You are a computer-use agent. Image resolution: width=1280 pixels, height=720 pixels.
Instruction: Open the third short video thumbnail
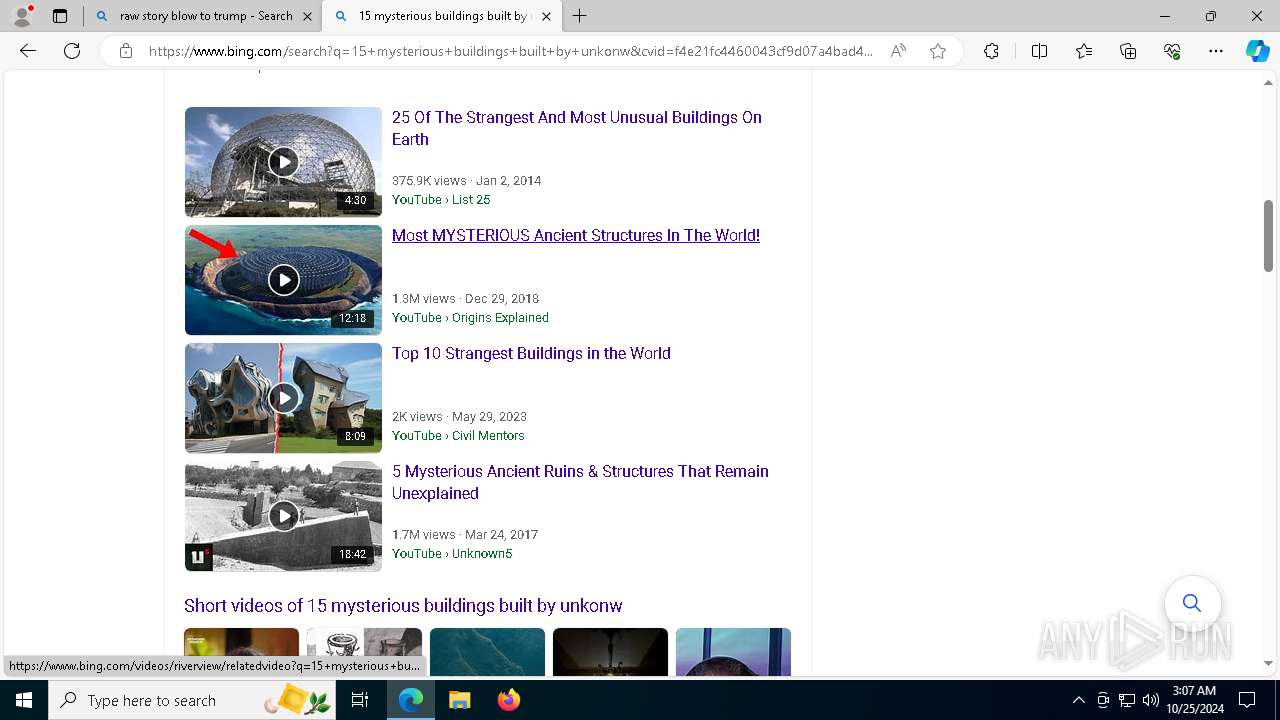487,651
